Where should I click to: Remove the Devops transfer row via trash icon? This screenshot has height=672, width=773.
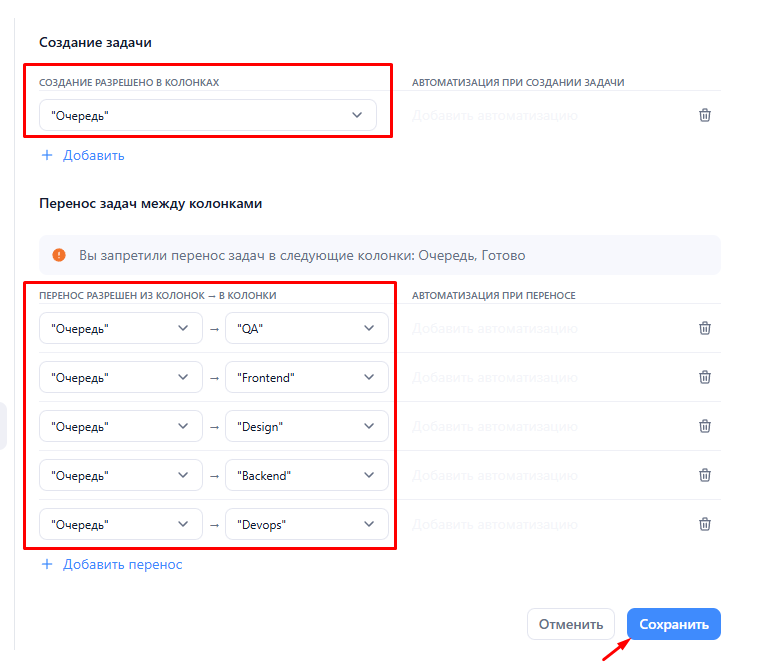click(704, 524)
